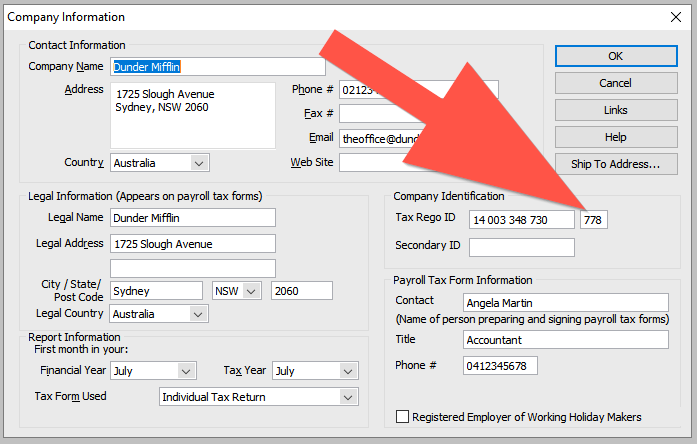The height and width of the screenshot is (444, 697).
Task: Click the Email field
Action: (x=419, y=139)
